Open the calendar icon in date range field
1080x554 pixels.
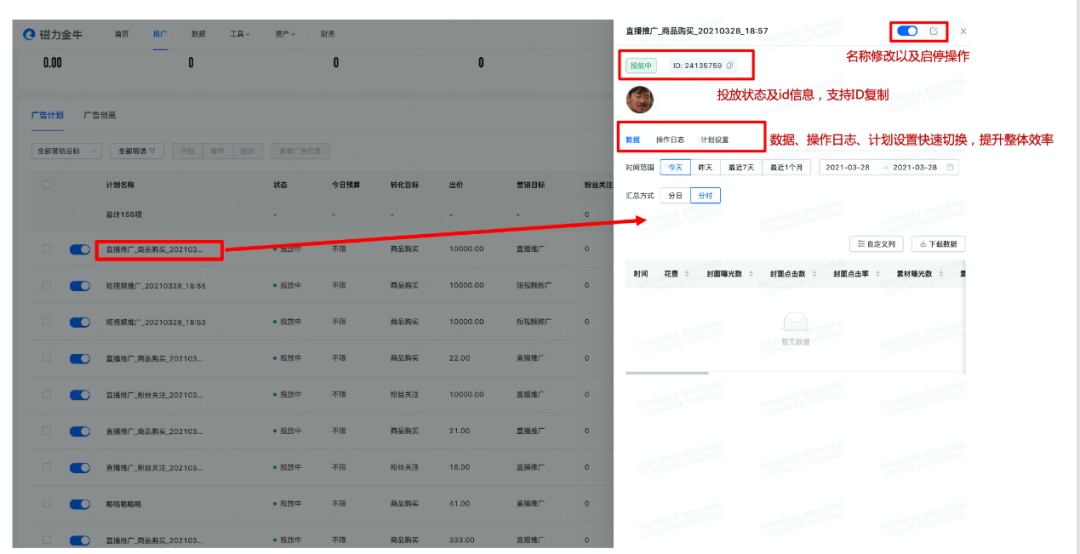tap(951, 167)
